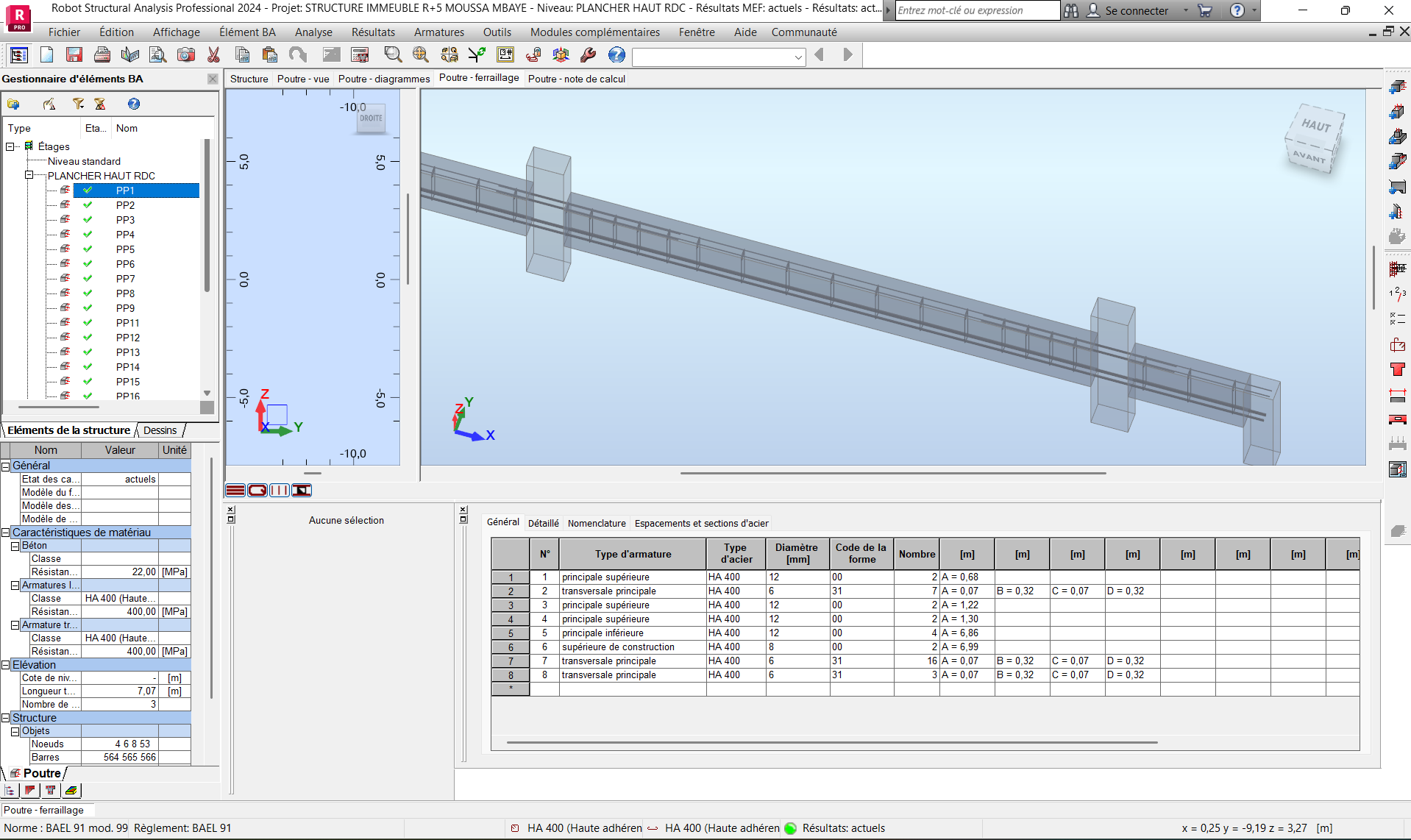Viewport: 1411px width, 840px height.
Task: Click the screenshot camera icon
Action: (186, 55)
